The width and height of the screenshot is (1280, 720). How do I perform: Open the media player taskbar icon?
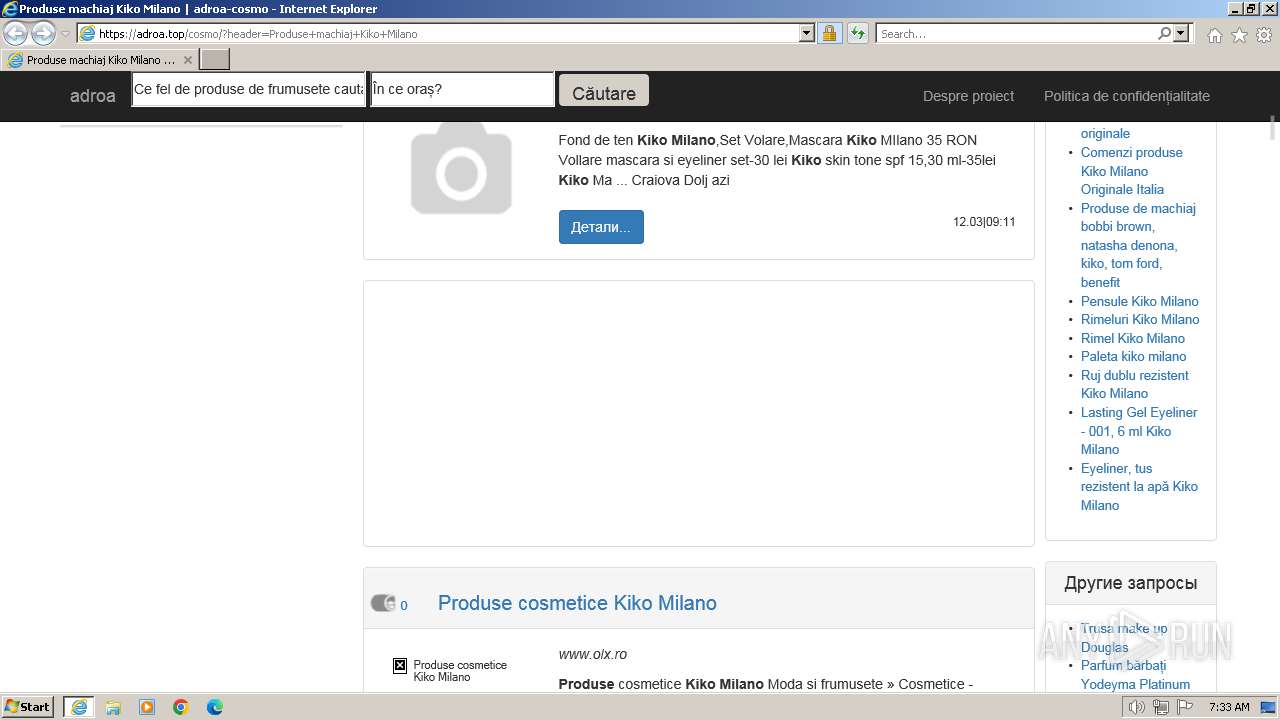click(x=147, y=707)
